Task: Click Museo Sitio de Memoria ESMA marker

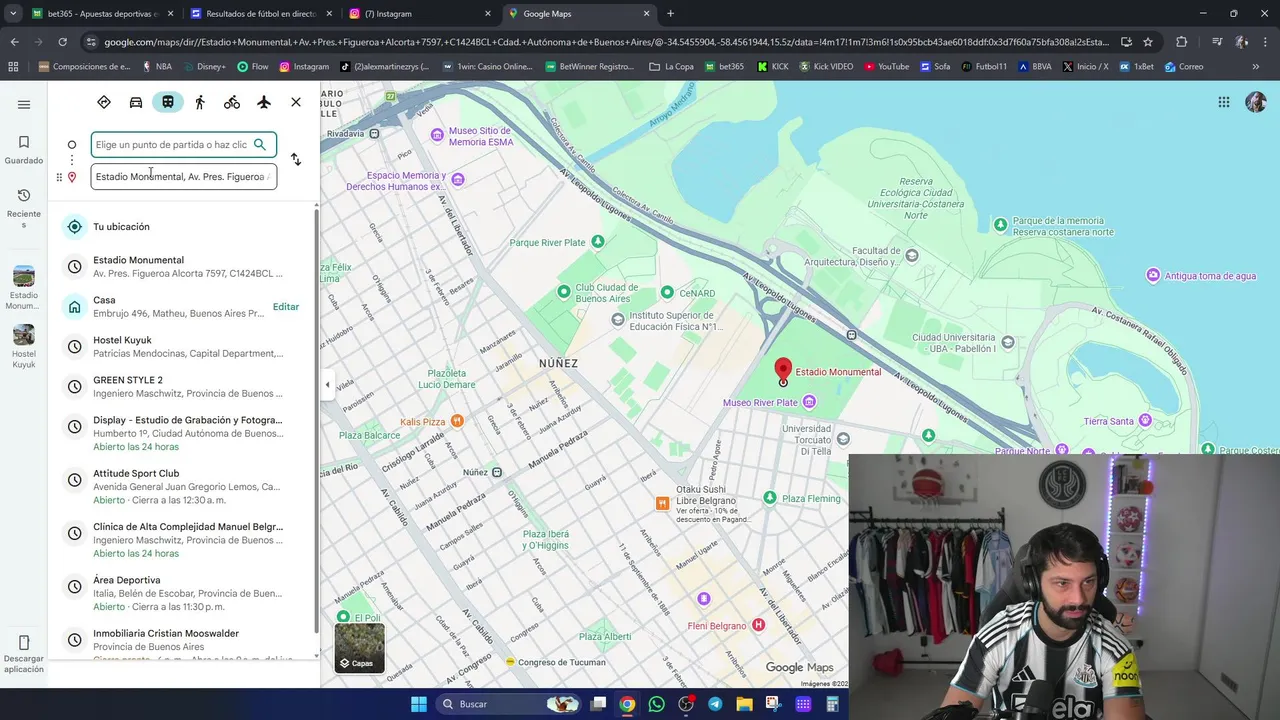Action: coord(437,135)
